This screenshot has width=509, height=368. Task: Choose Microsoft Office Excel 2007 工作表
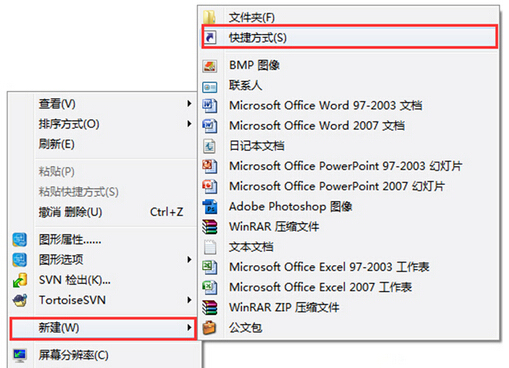pyautogui.click(x=349, y=287)
